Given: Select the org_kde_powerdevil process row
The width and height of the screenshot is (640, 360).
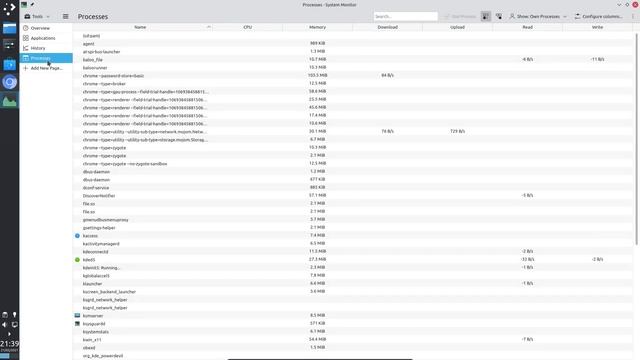Looking at the screenshot, I should pyautogui.click(x=353, y=356).
